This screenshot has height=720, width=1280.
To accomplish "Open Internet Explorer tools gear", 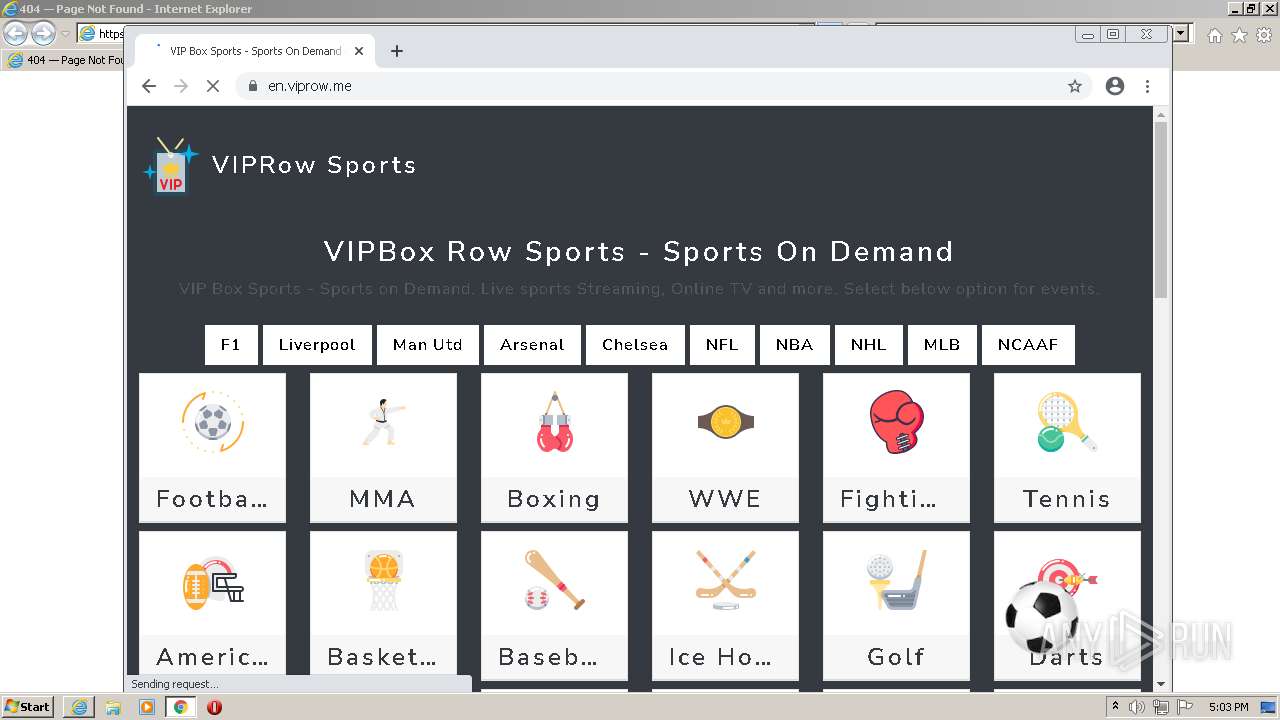I will [x=1264, y=35].
